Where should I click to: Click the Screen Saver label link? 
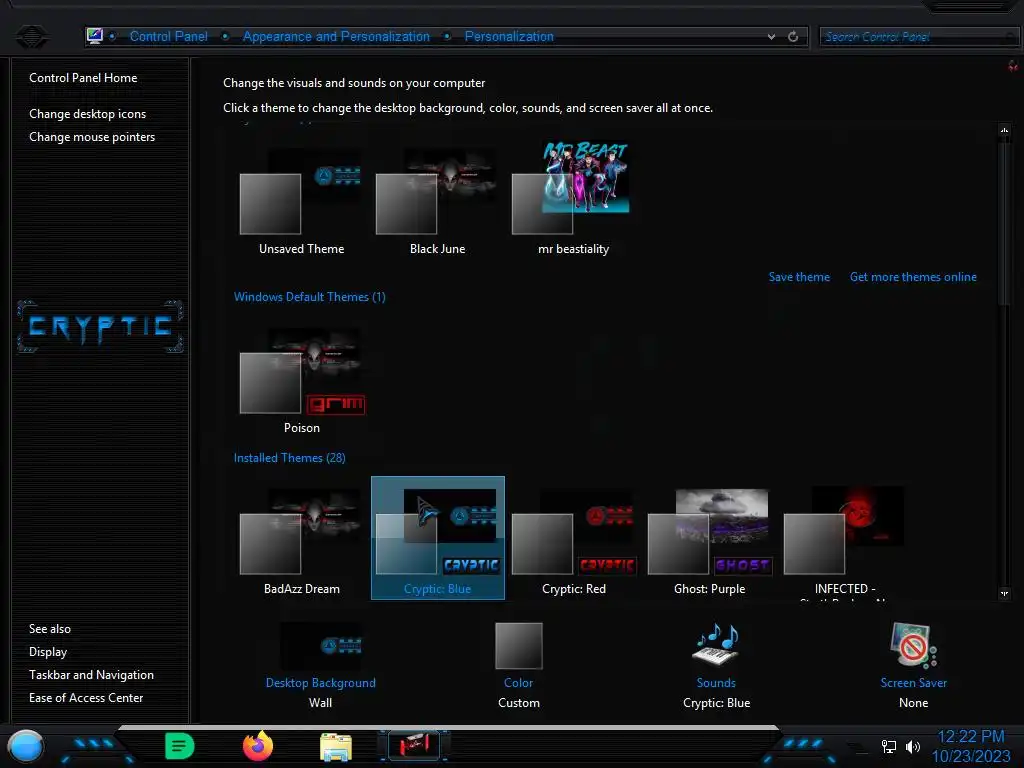tap(913, 682)
